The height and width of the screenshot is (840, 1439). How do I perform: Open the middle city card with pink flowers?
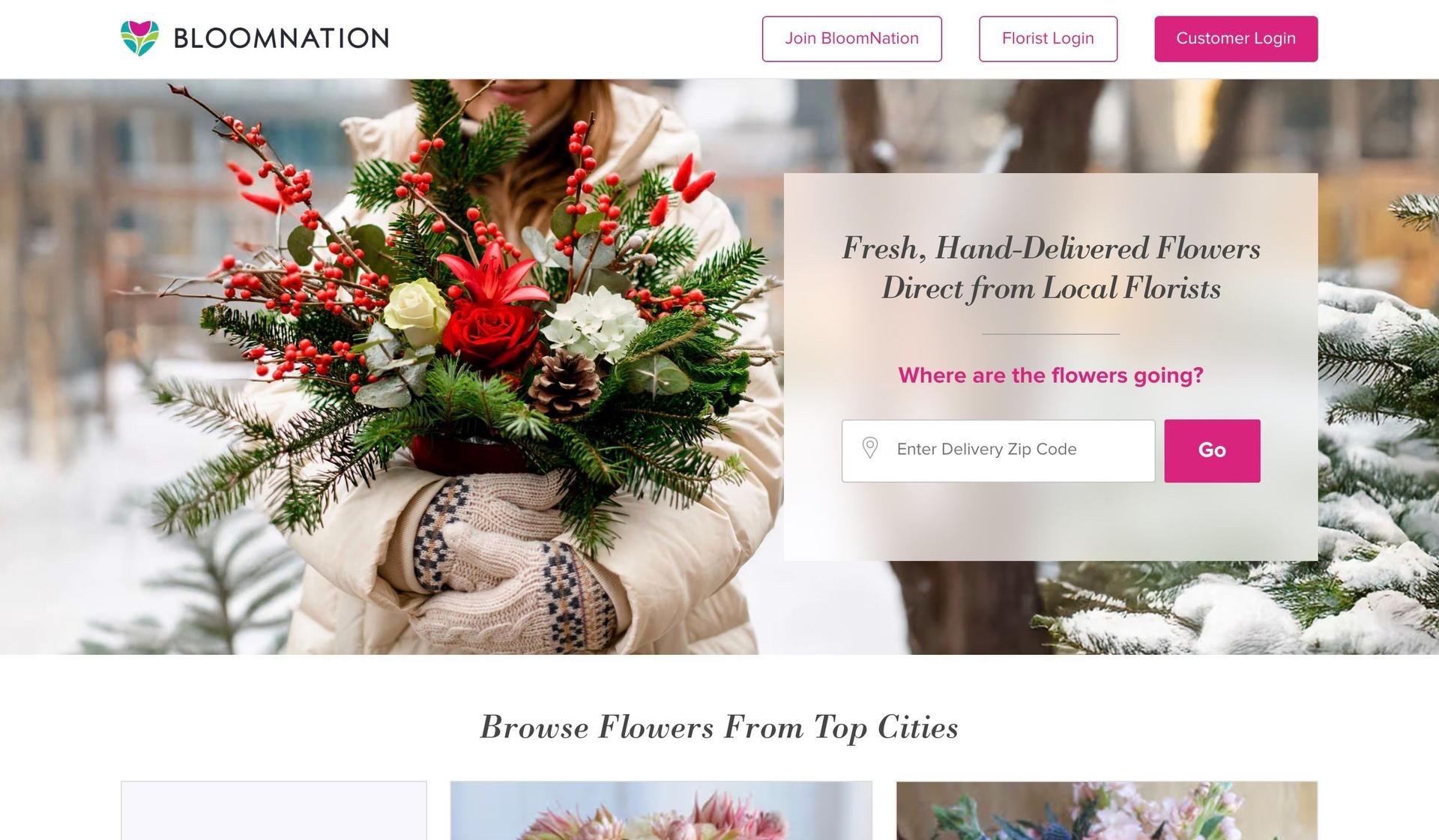pyautogui.click(x=661, y=811)
